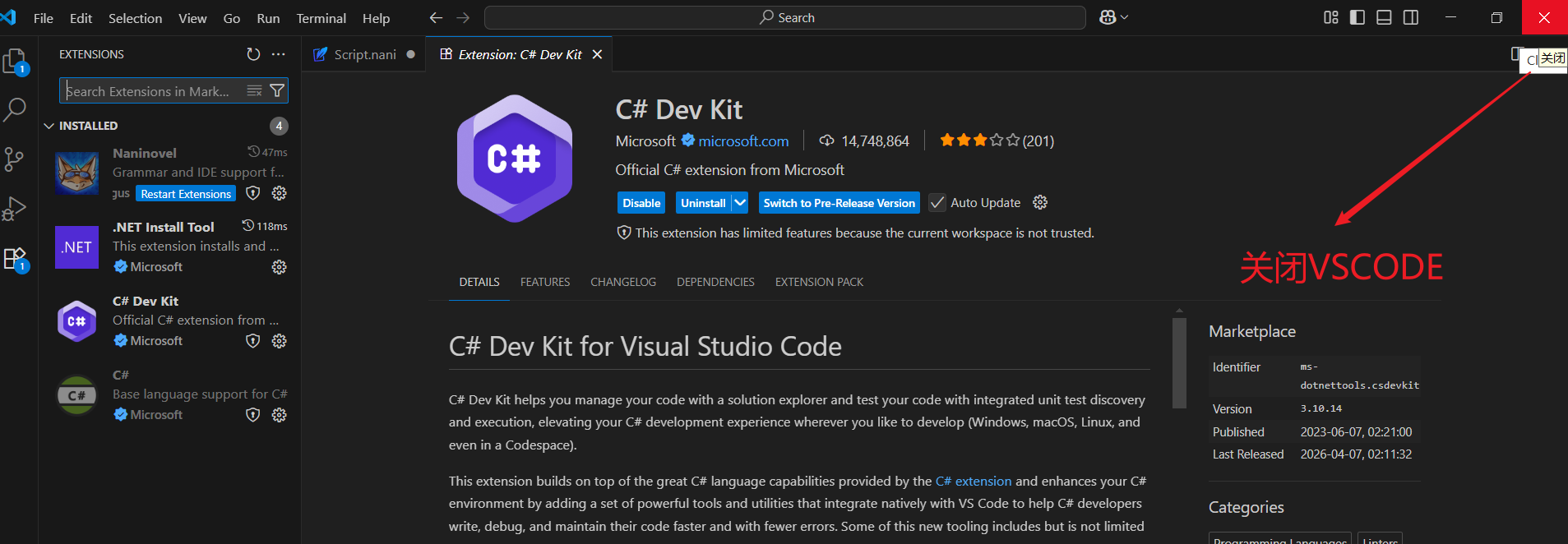Select the Naninovel extension entry

pyautogui.click(x=171, y=173)
